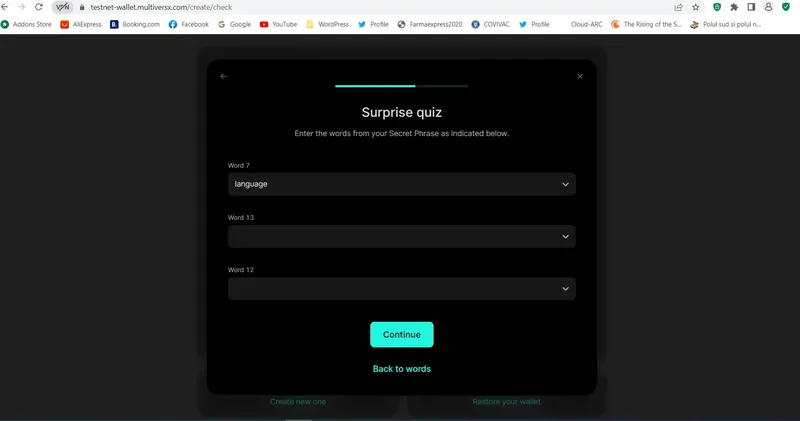Expand the Word 13 dropdown
Screen dimensions: 800x421
point(402,237)
